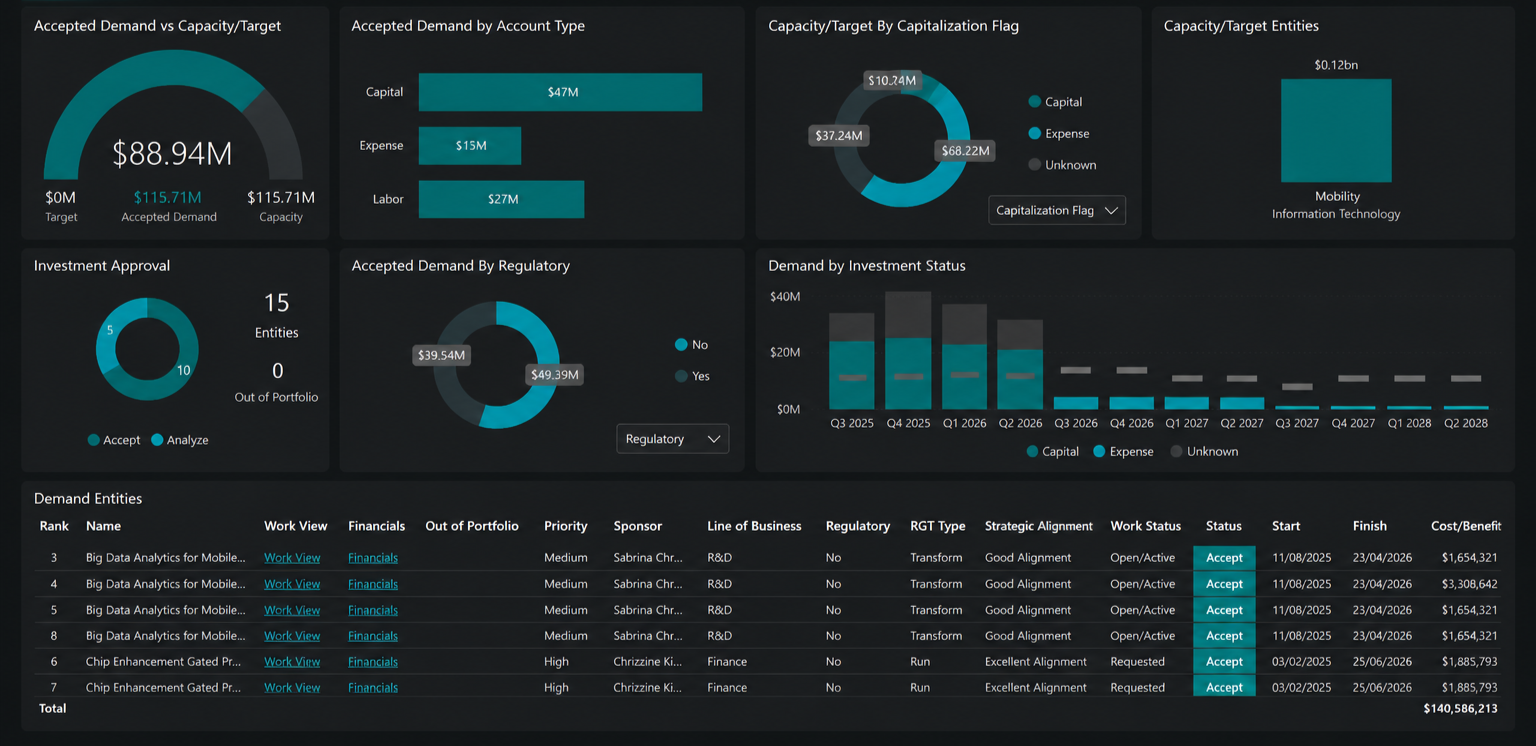Click the Capital legend swatch in Capacity/Target chart

click(x=1034, y=102)
